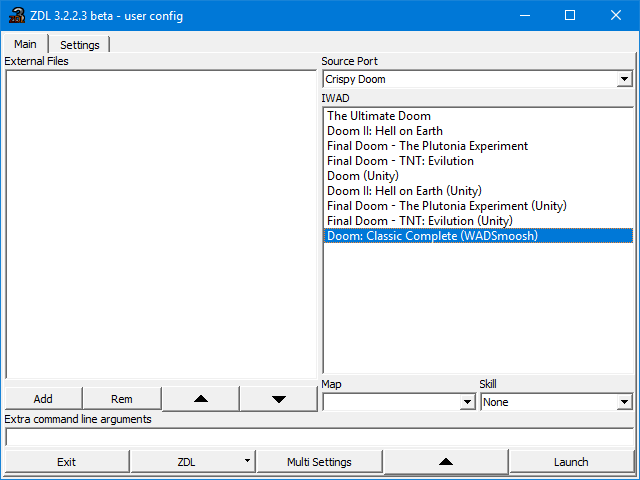Minimize the ZDL window
Image resolution: width=640 pixels, height=480 pixels.
[x=525, y=16]
